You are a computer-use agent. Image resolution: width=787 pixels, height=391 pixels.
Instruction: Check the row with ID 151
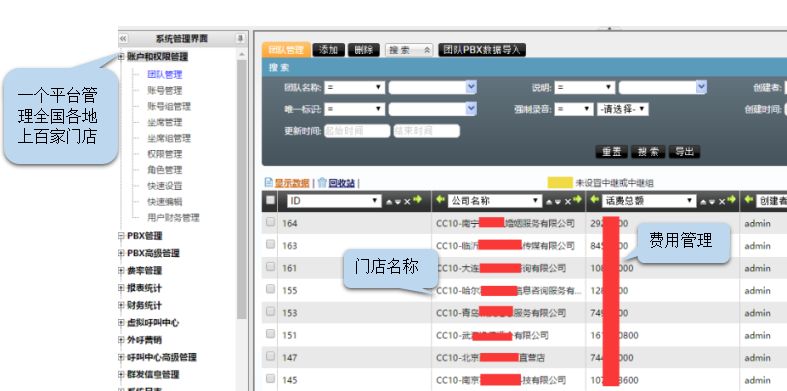pyautogui.click(x=271, y=333)
